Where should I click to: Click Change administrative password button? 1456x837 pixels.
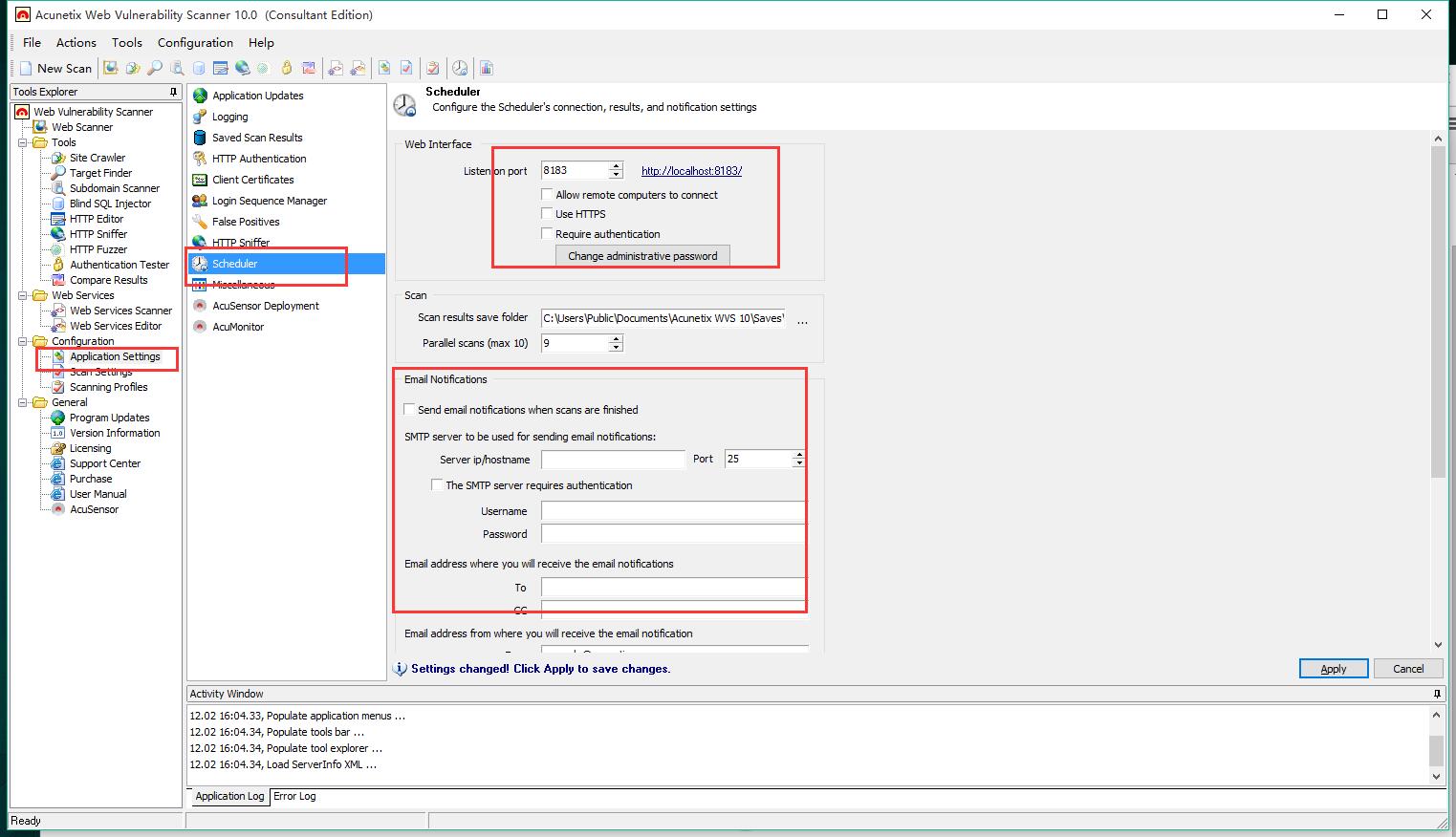[642, 256]
